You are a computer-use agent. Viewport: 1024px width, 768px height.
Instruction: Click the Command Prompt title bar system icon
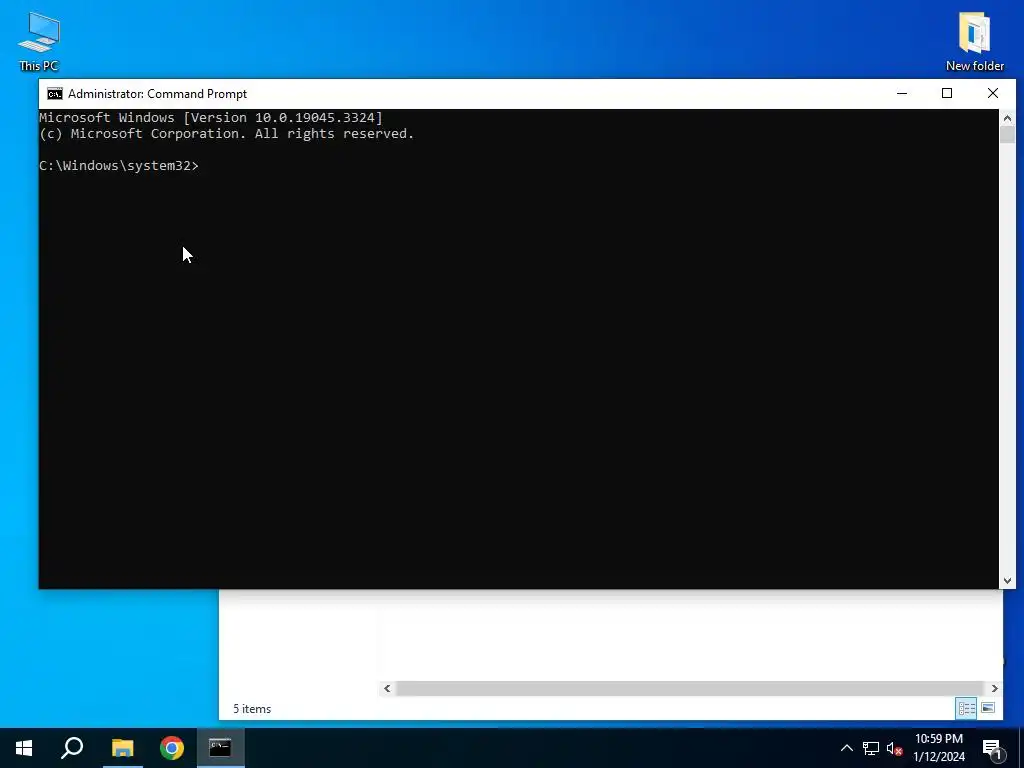(x=55, y=94)
